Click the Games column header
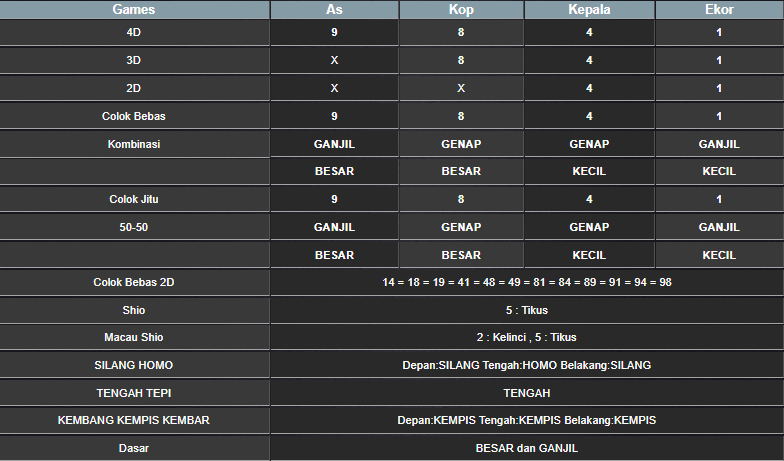Image resolution: width=784 pixels, height=461 pixels. [134, 10]
